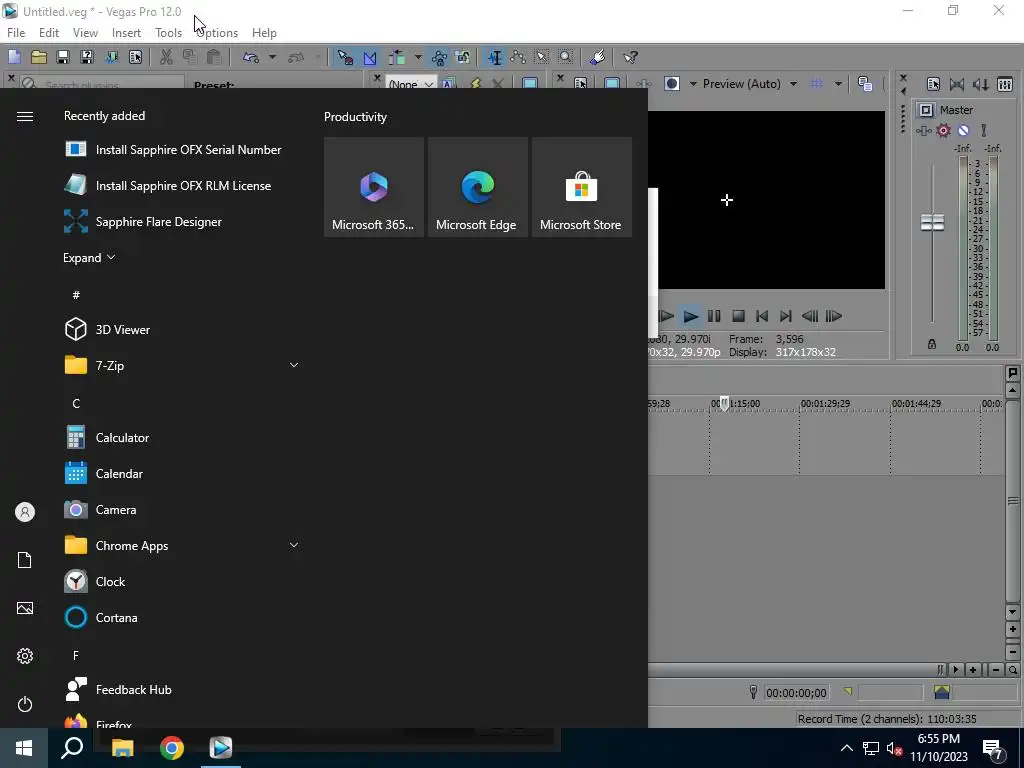Step to next frame in preview

coord(833,316)
